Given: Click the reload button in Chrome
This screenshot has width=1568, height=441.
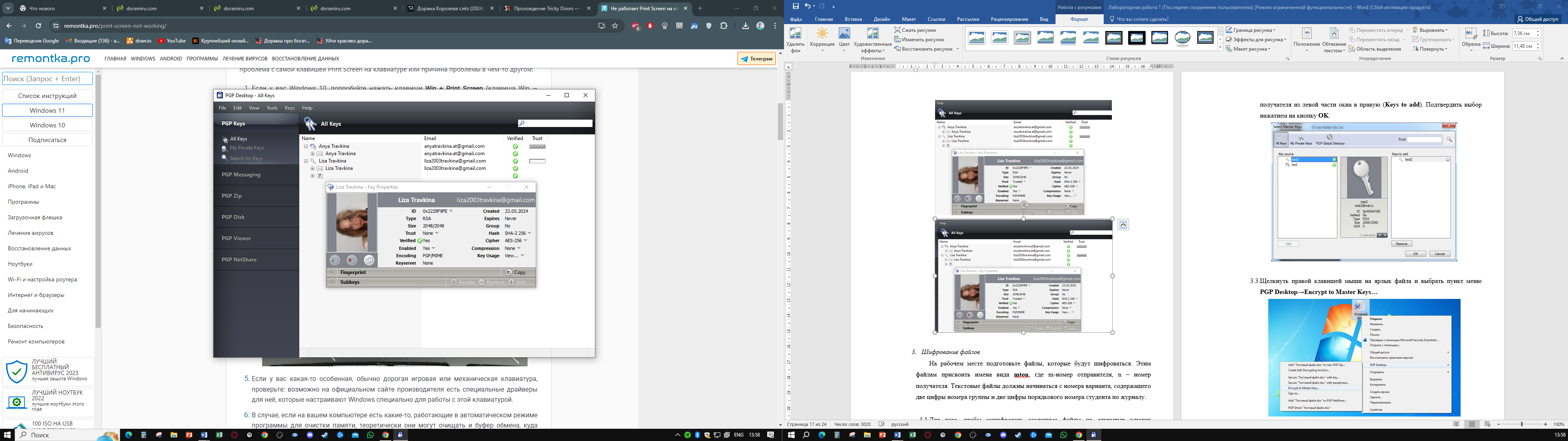Looking at the screenshot, I should click(x=38, y=26).
